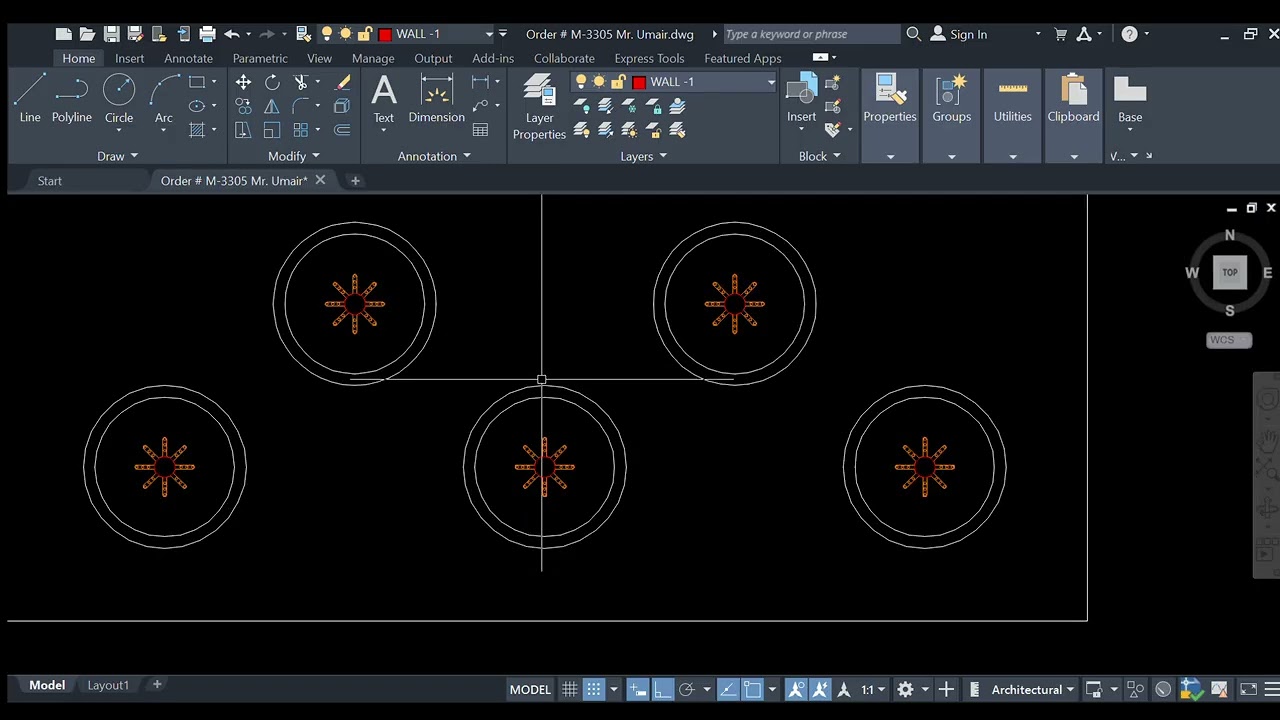This screenshot has width=1280, height=720.
Task: Click the red layer color in quick access toolbar
Action: (x=385, y=34)
